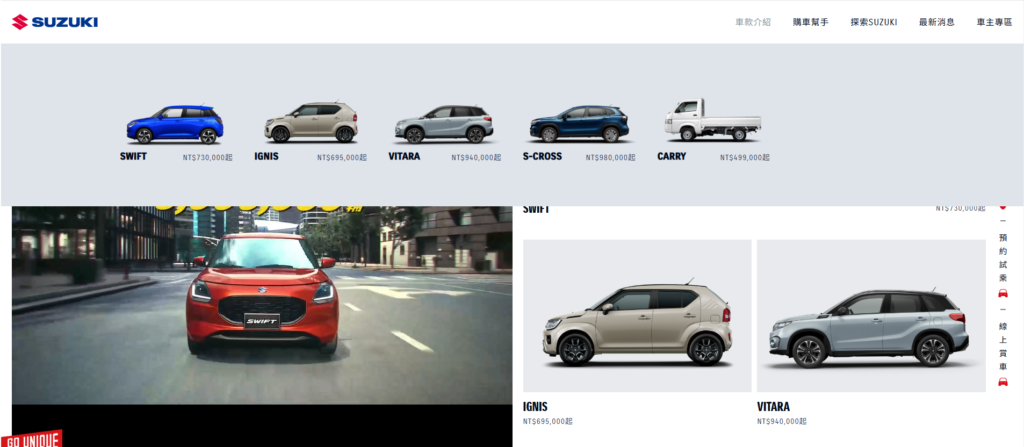
Task: Click the NT$940,000起 price beside VITARA in the dropdown
Action: [476, 157]
